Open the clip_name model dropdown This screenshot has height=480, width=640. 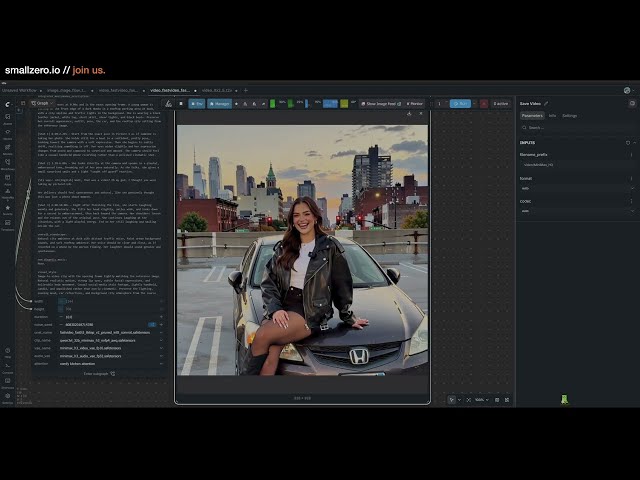click(x=111, y=340)
